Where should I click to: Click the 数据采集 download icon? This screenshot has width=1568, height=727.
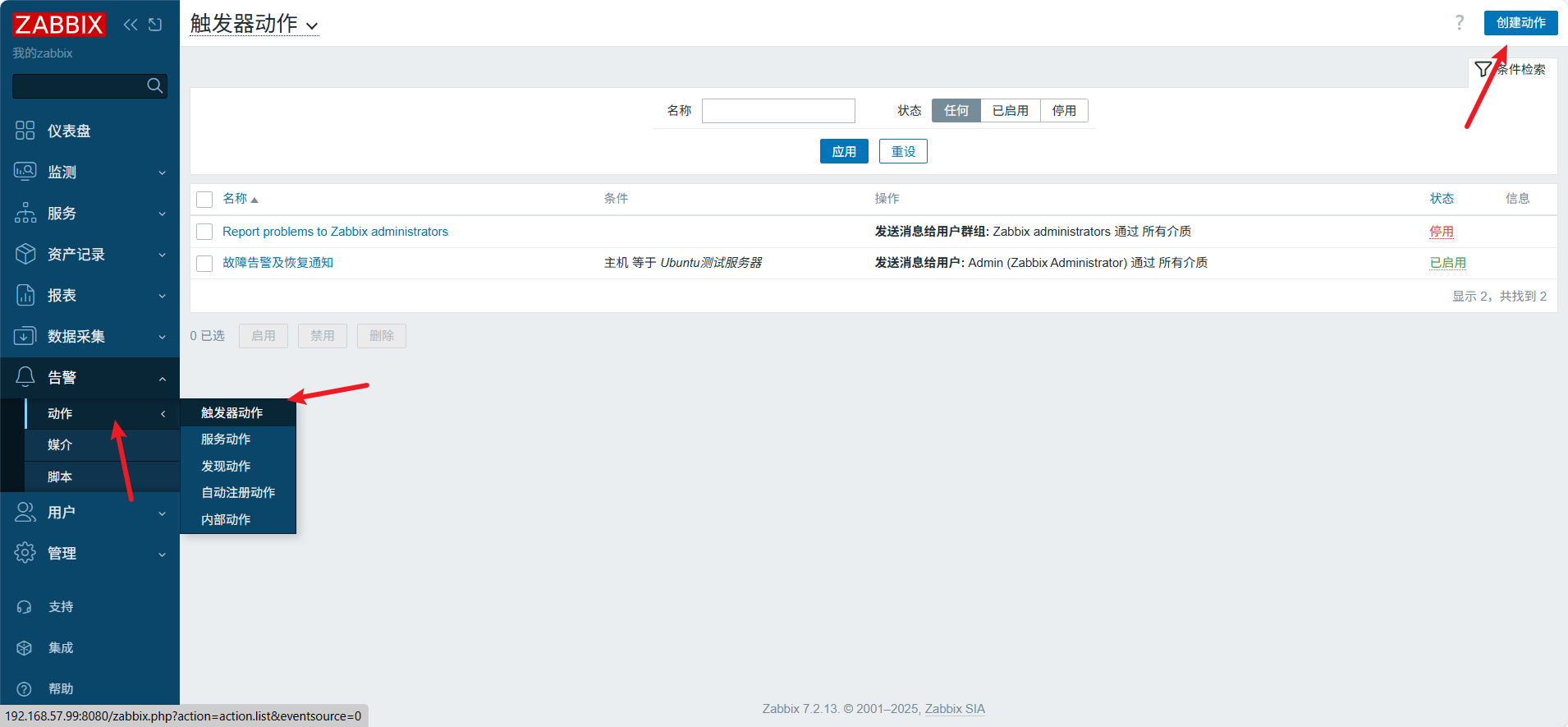click(25, 336)
